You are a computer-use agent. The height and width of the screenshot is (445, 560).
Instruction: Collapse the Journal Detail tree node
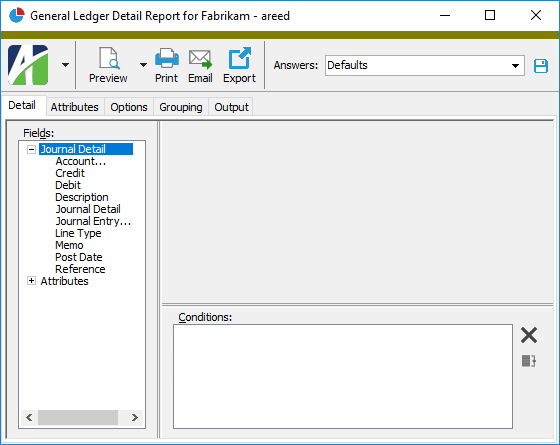(x=31, y=149)
